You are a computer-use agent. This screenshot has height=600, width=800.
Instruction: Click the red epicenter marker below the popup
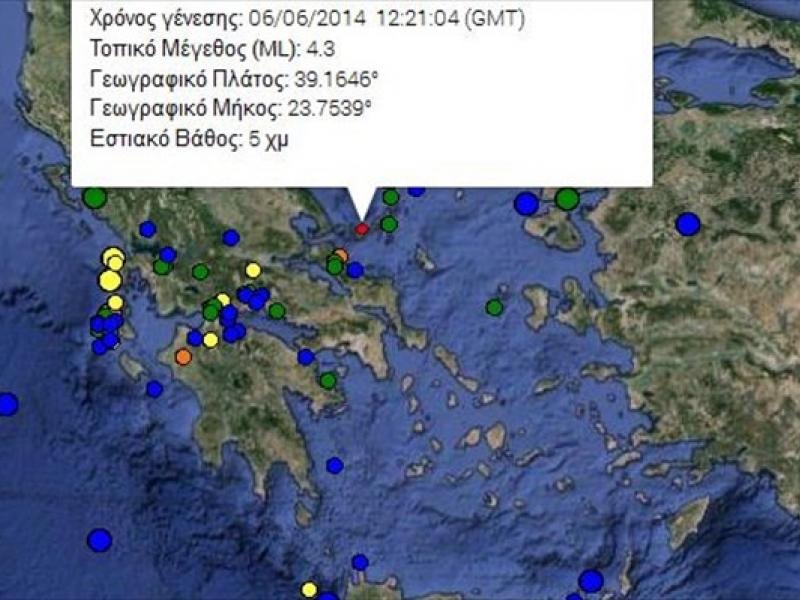coord(362,229)
